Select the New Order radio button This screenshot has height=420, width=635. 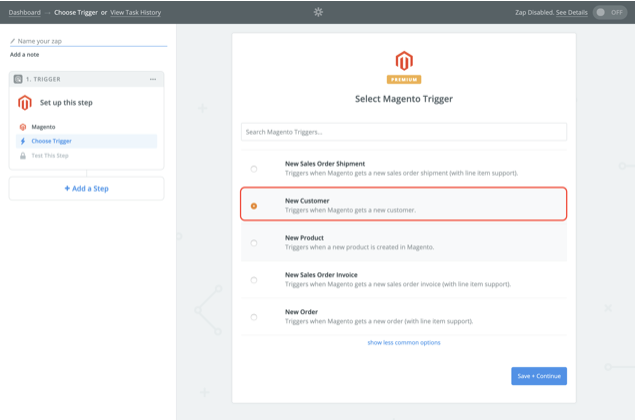click(x=254, y=317)
